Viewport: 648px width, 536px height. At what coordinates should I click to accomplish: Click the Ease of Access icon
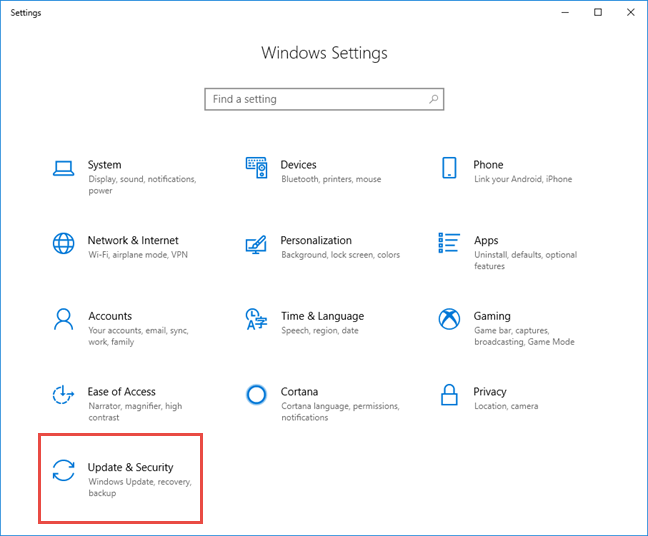(x=64, y=395)
